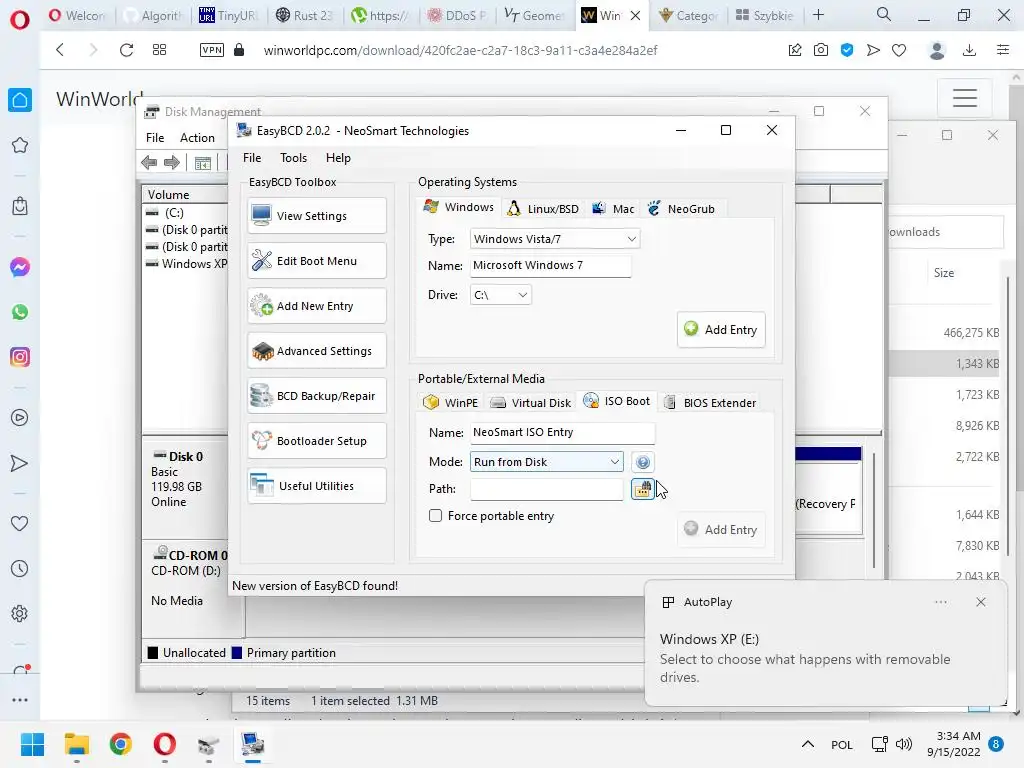Screen dimensions: 1024x768
Task: Click Add Entry under Operating Systems
Action: point(721,330)
